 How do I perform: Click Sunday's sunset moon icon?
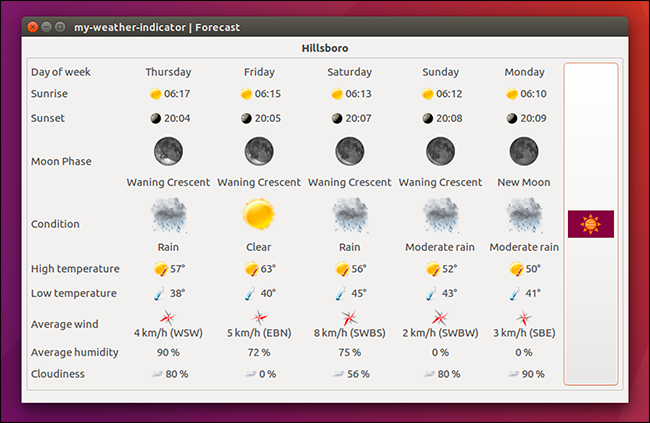click(x=428, y=119)
